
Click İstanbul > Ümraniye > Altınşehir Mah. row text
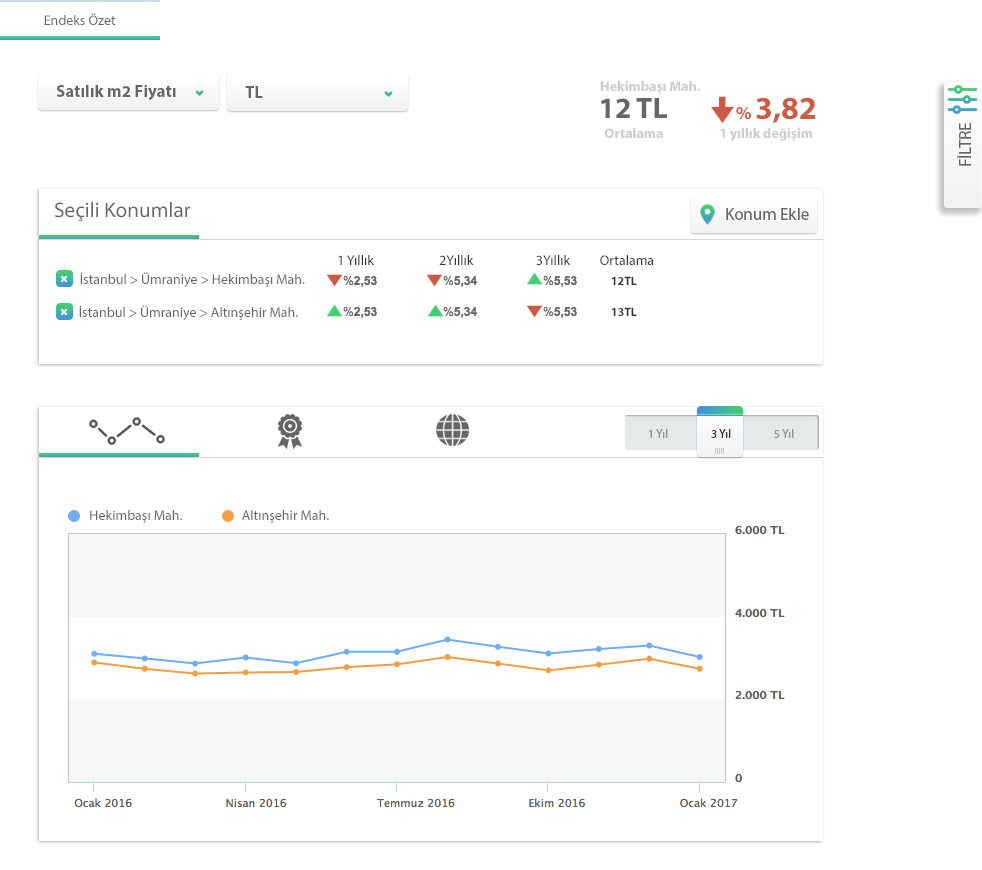(189, 312)
